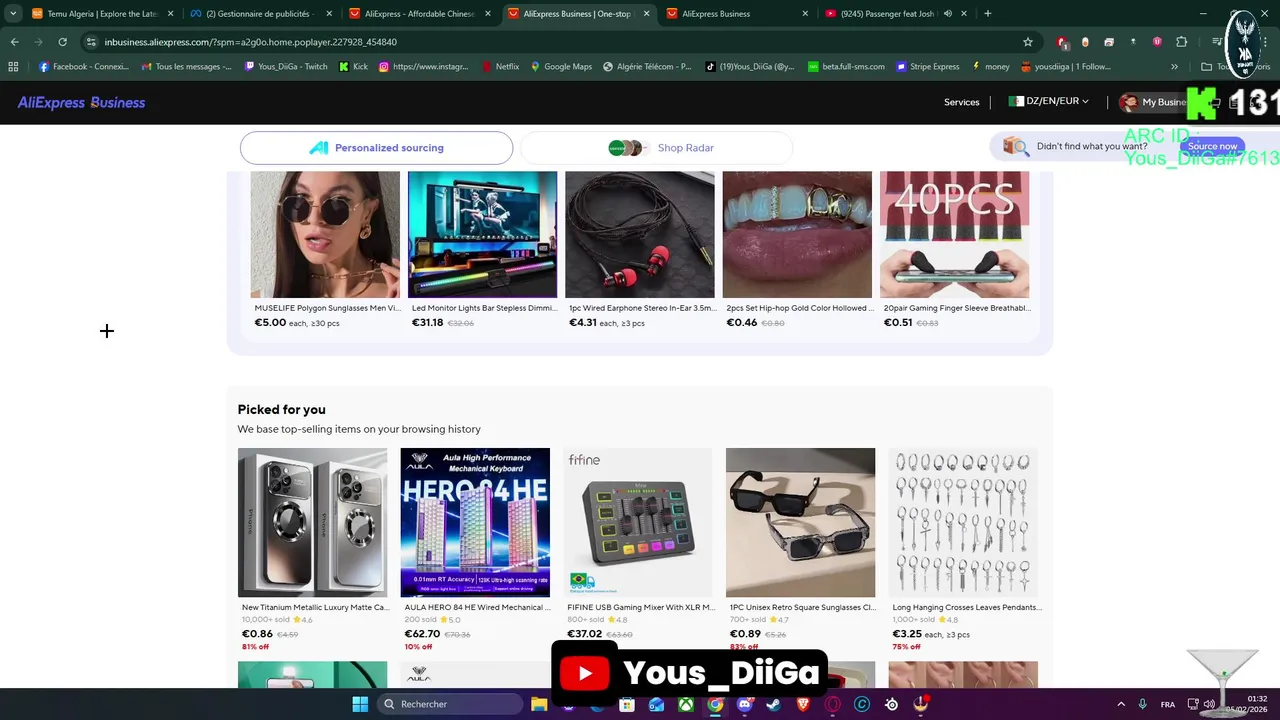Open SteelSeries app from taskbar
Viewport: 1280px width, 720px height.
tap(891, 704)
